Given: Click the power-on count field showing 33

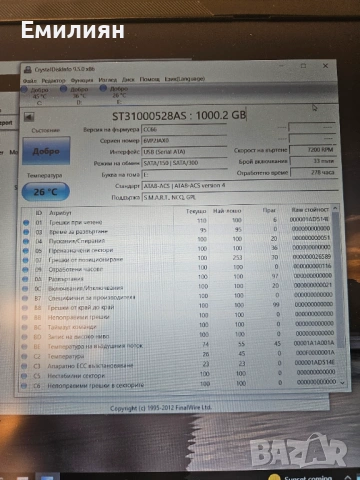Looking at the screenshot, I should pos(313,161).
